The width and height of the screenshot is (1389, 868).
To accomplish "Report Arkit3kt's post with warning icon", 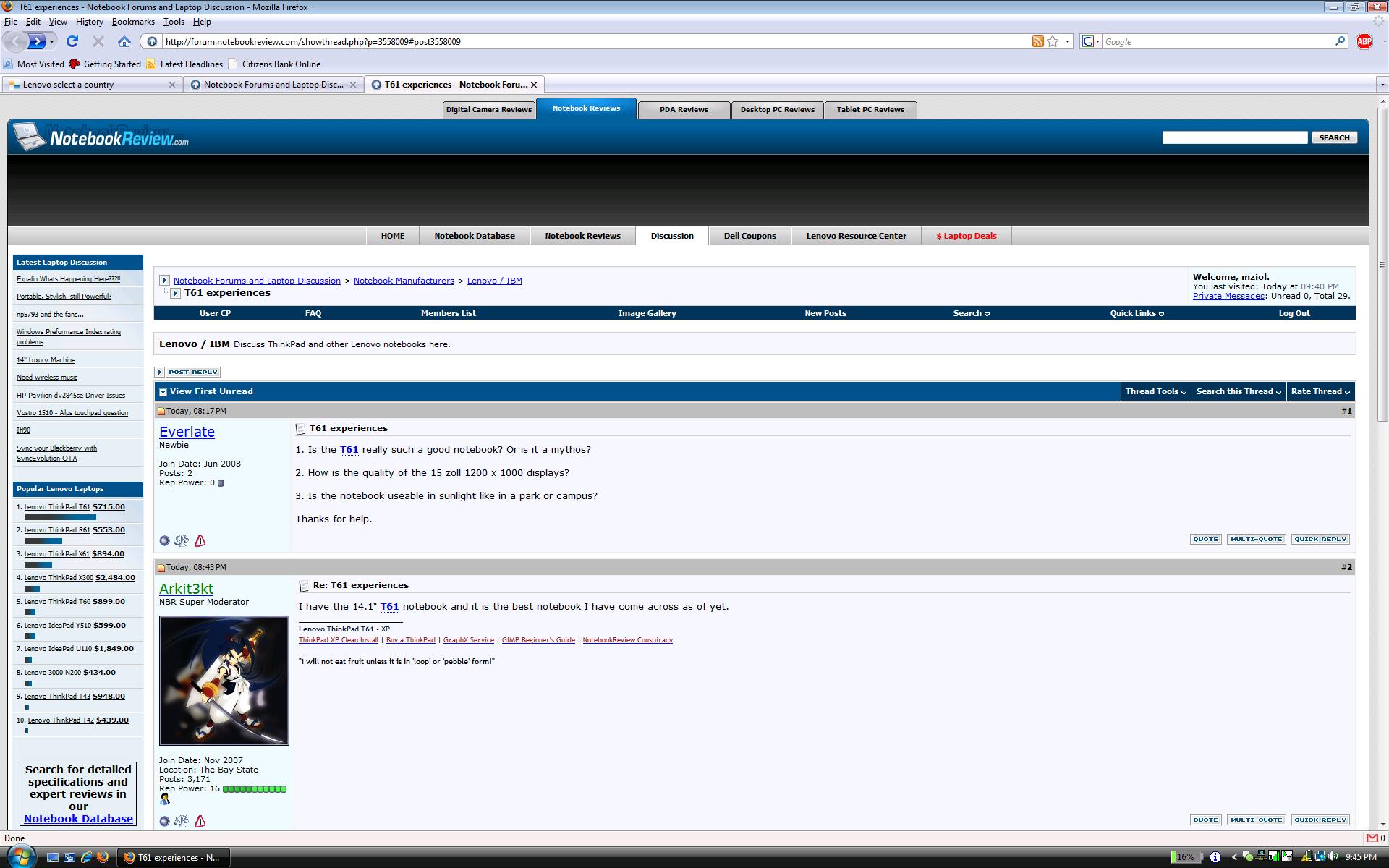I will pyautogui.click(x=200, y=821).
